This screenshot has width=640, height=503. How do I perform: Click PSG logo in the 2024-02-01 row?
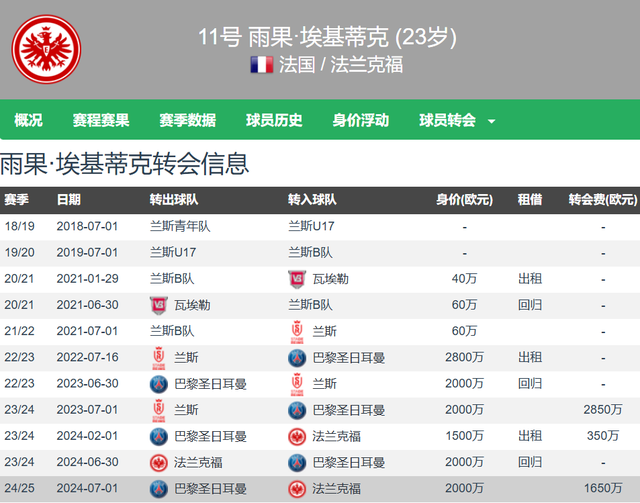click(x=158, y=436)
